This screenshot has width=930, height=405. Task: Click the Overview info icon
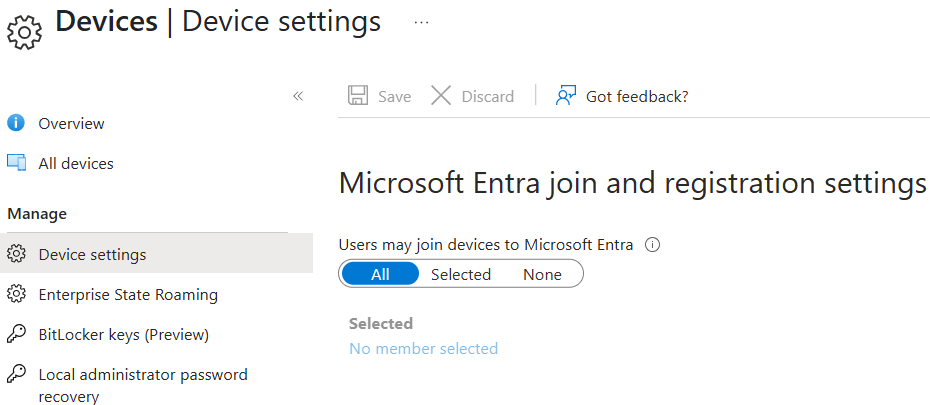(16, 123)
